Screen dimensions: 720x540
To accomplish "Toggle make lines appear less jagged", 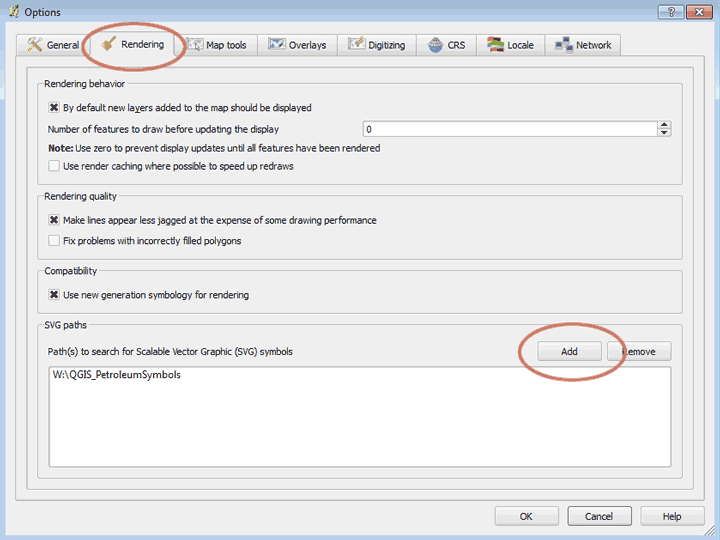I will coord(54,220).
